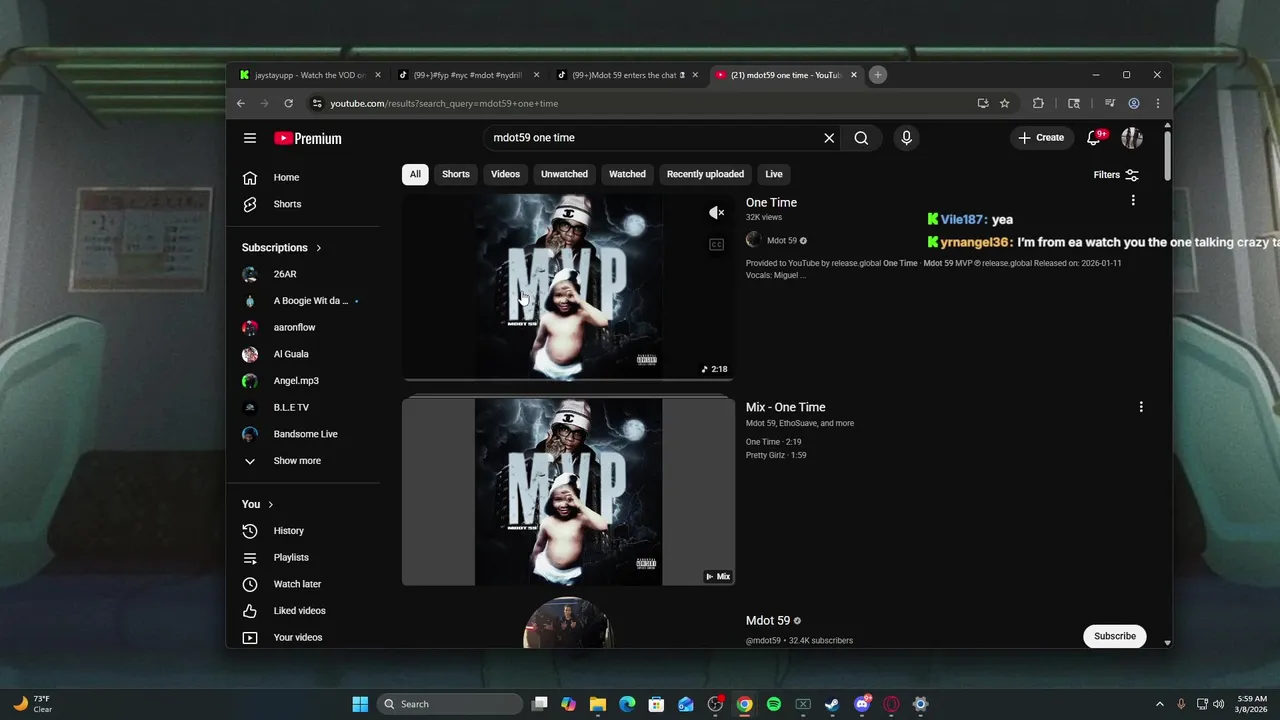The height and width of the screenshot is (720, 1280).
Task: Open a new browser tab
Action: pos(877,75)
